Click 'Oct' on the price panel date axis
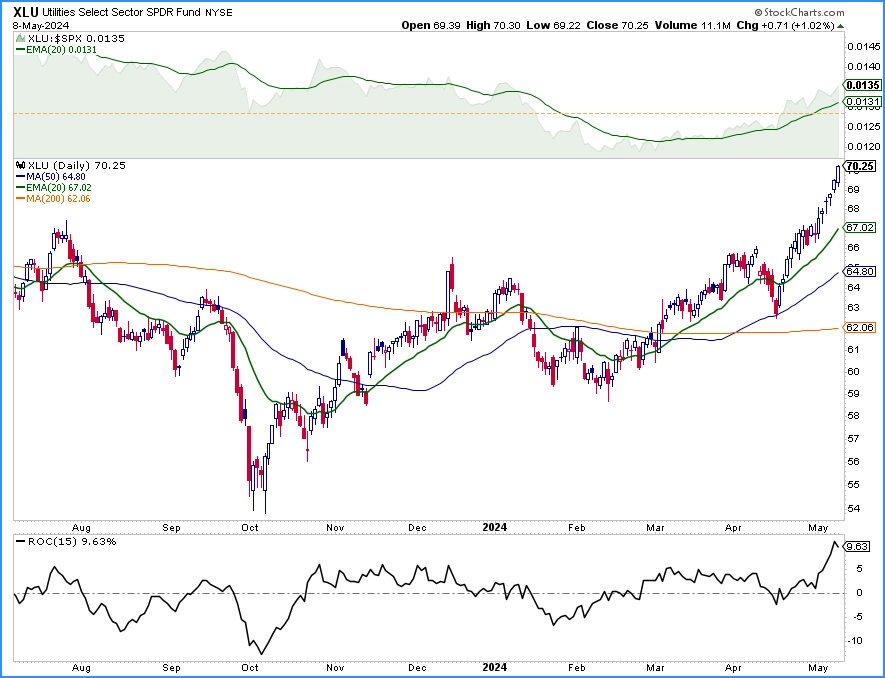This screenshot has width=885, height=678. pyautogui.click(x=249, y=528)
